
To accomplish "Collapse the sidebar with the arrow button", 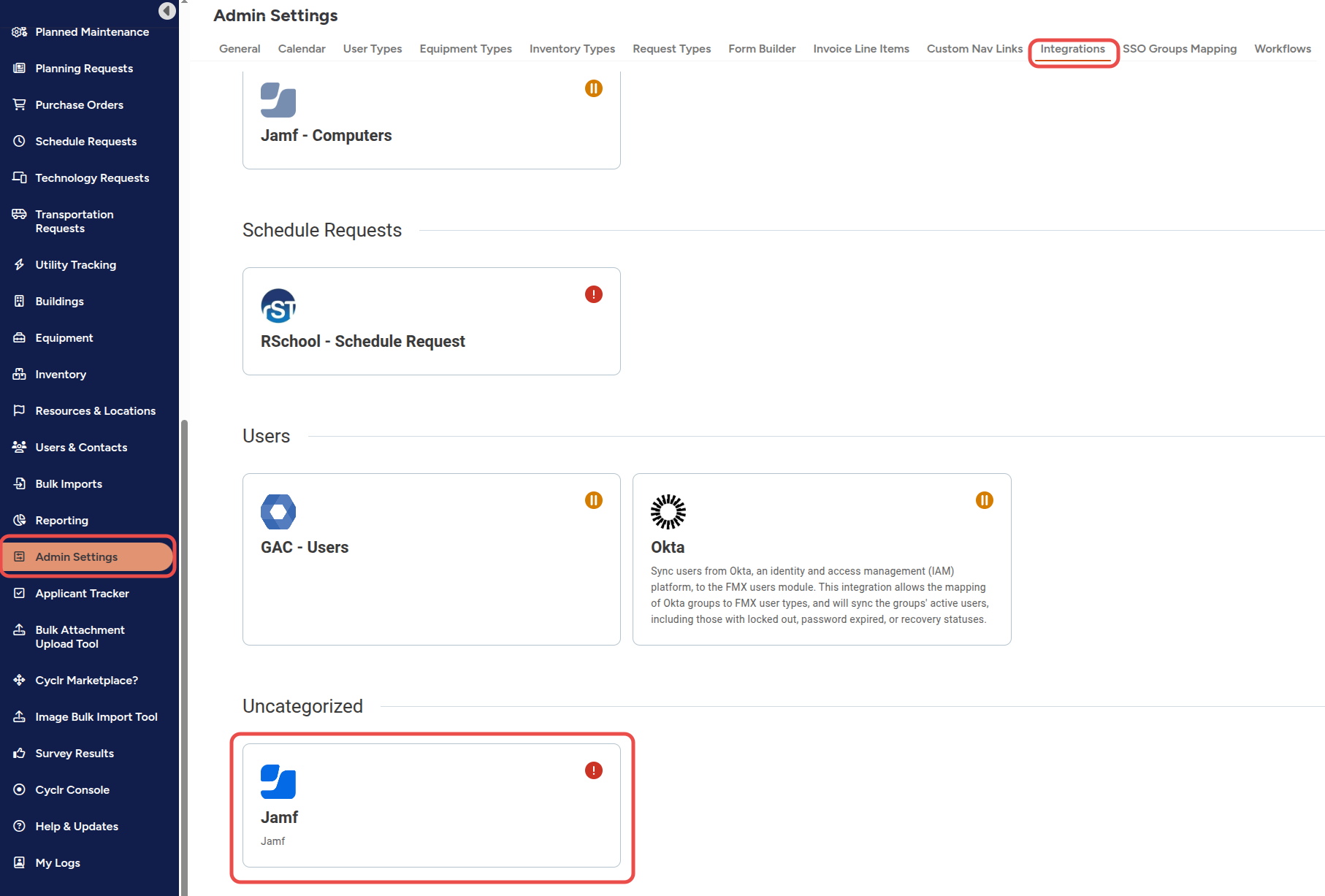I will click(x=167, y=11).
